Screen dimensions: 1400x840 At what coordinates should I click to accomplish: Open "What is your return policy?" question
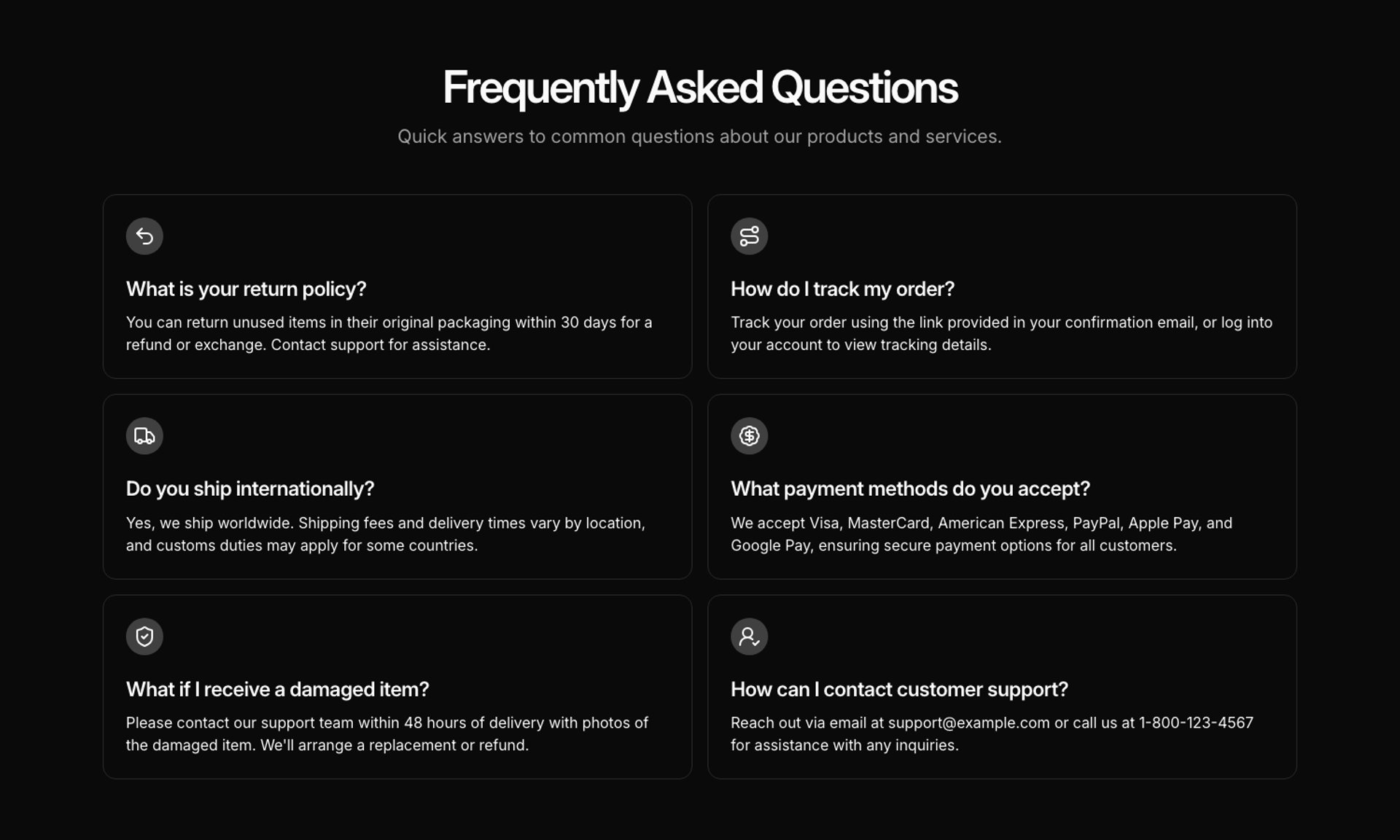(x=246, y=289)
